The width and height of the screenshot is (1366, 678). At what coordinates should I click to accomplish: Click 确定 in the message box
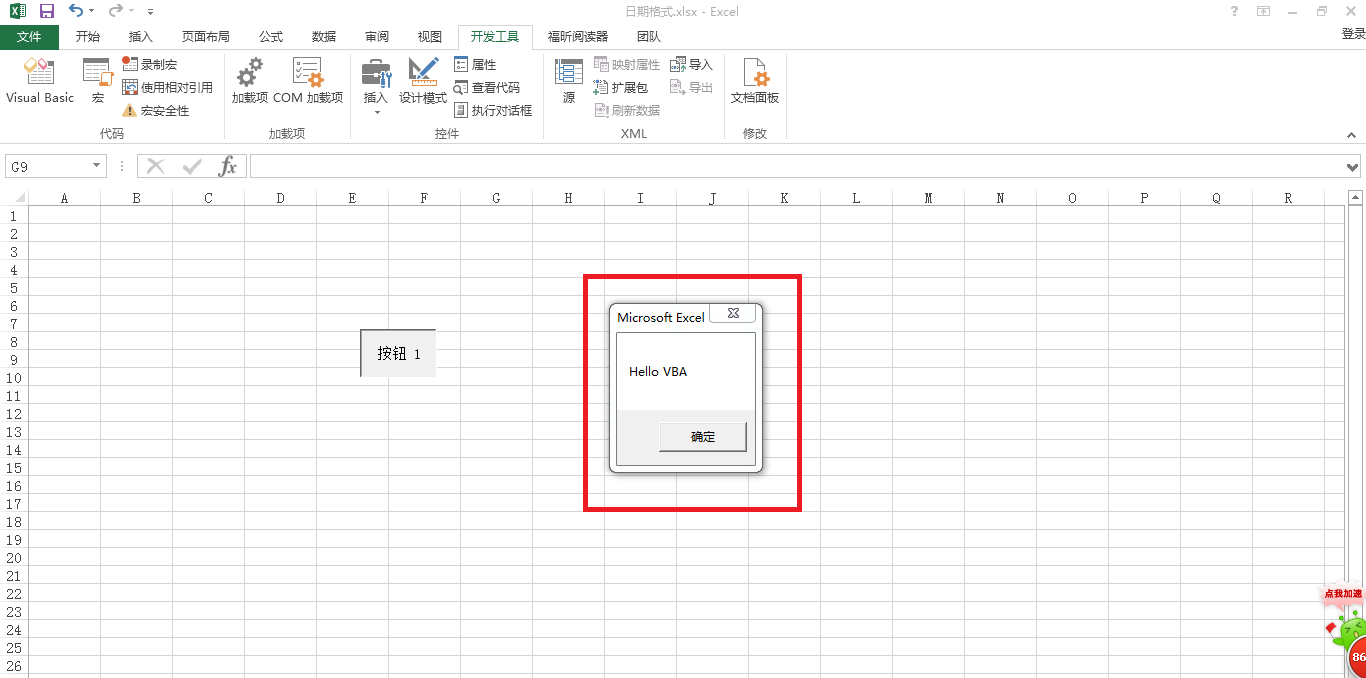tap(703, 437)
